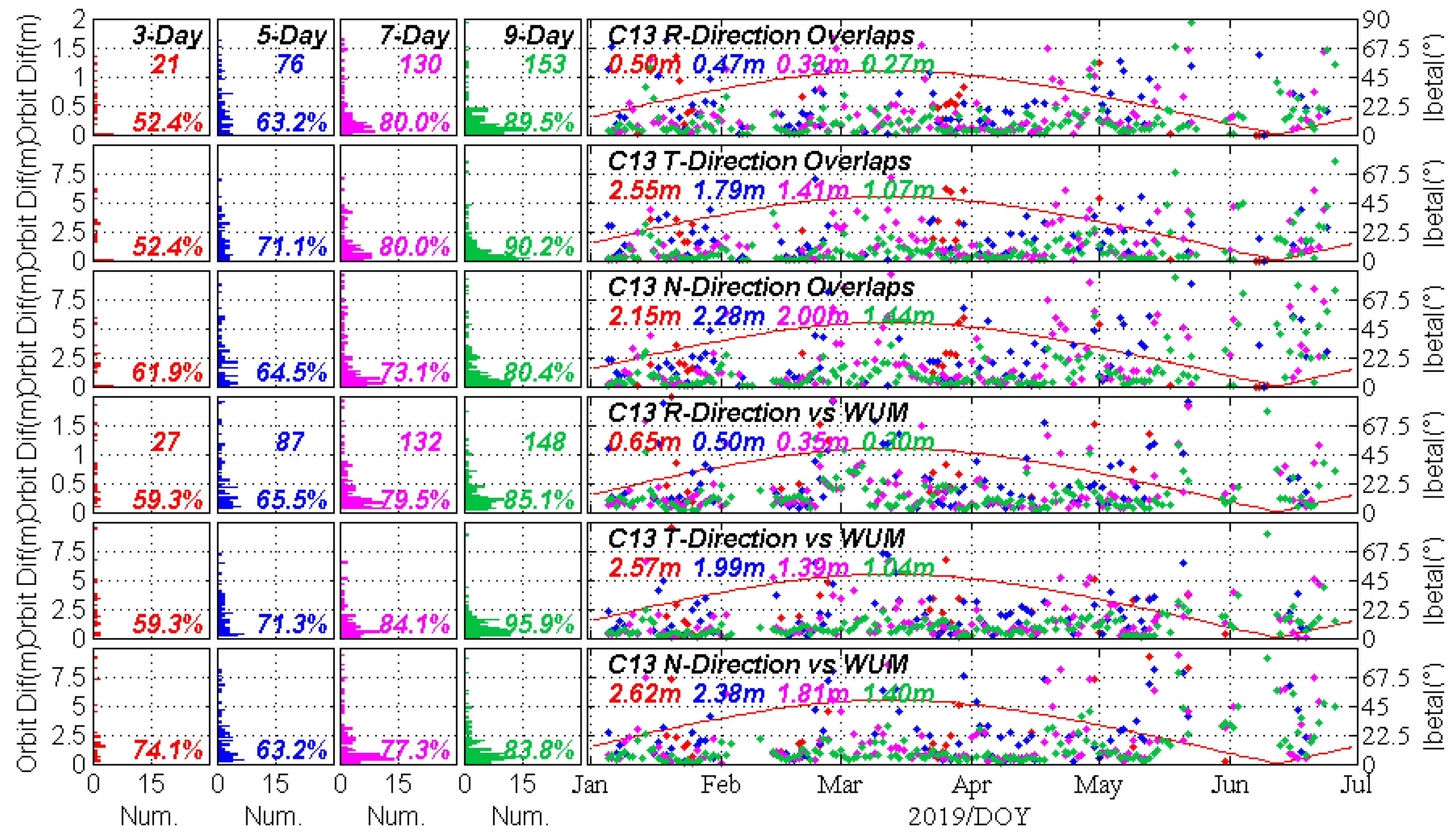Select the 'C13 R-Direction vs WUM' panel title

point(758,412)
